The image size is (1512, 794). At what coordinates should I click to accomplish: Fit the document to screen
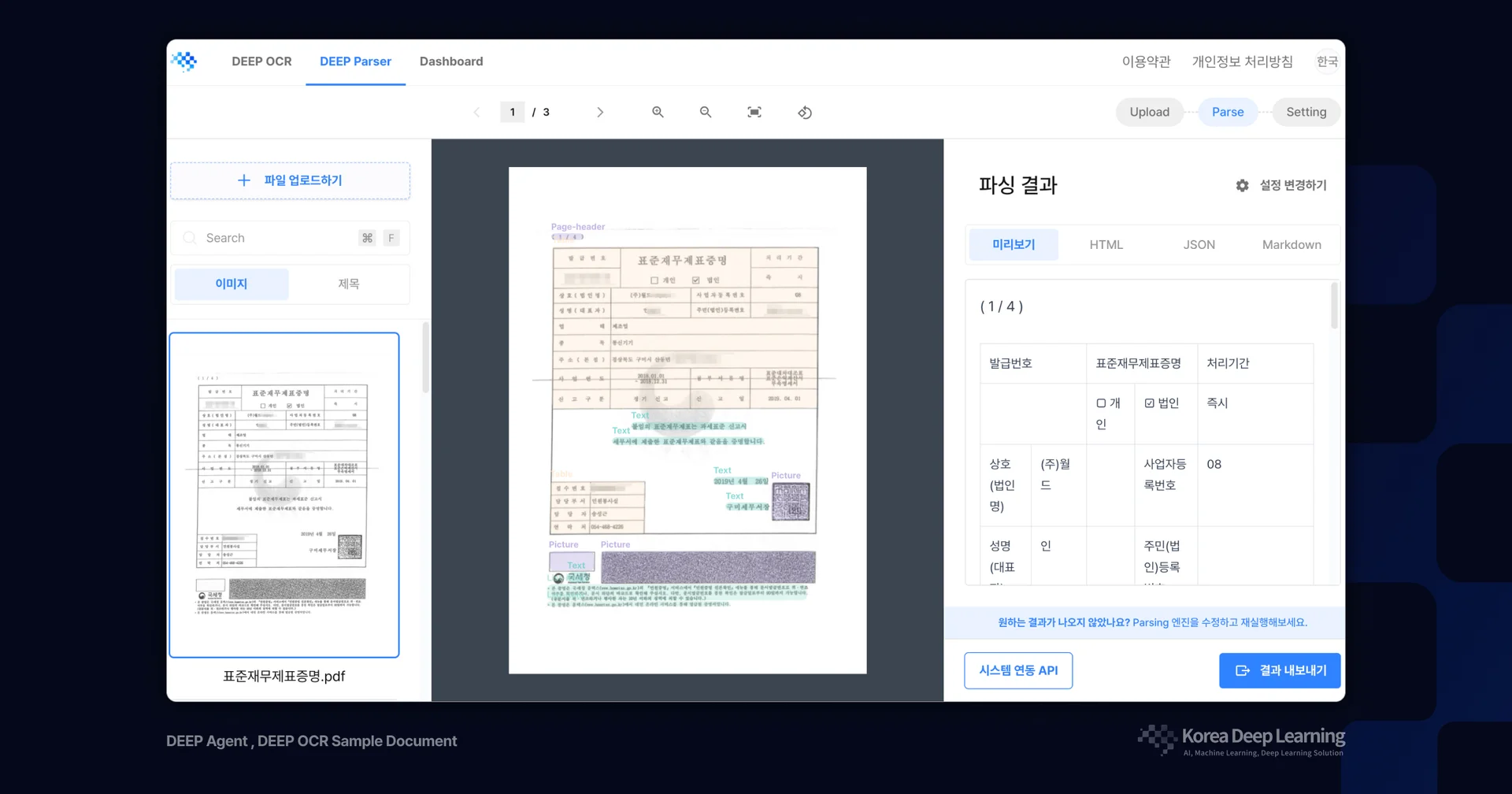pyautogui.click(x=754, y=112)
